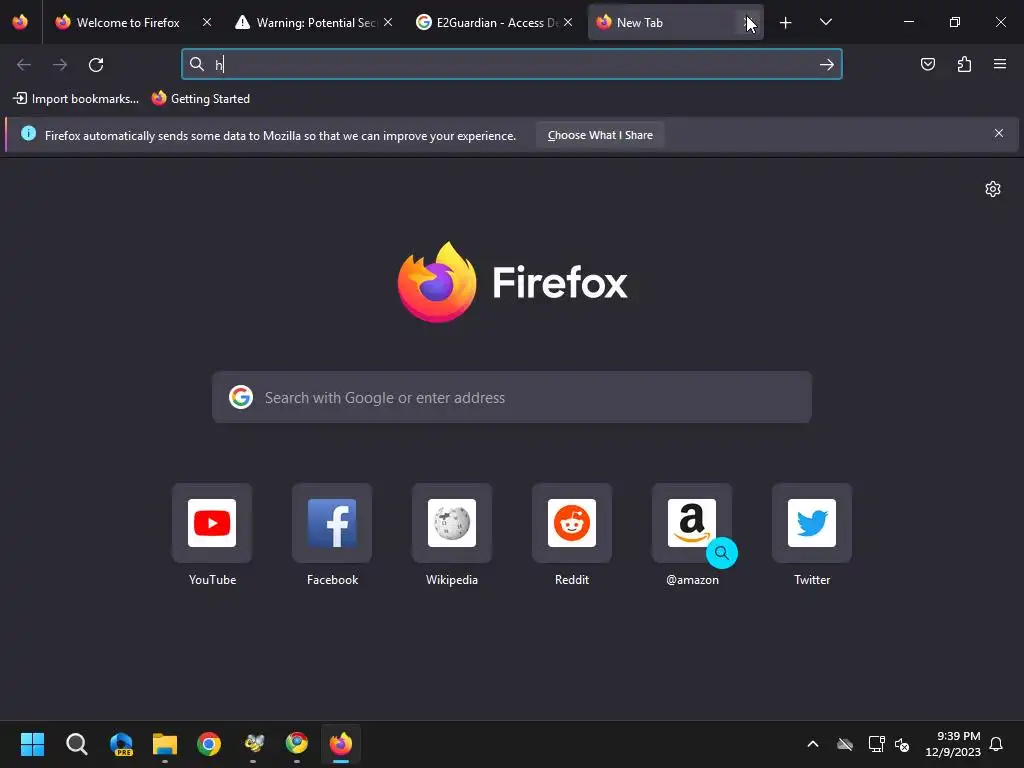This screenshot has width=1024, height=768.
Task: Reload the current page
Action: (96, 65)
